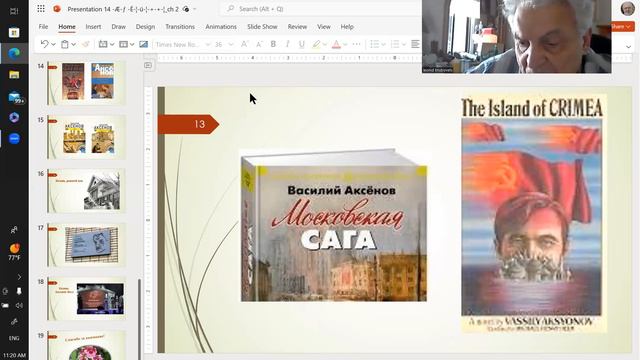Select the Home ribbon tab
Viewport: 640px width, 360px height.
67,27
